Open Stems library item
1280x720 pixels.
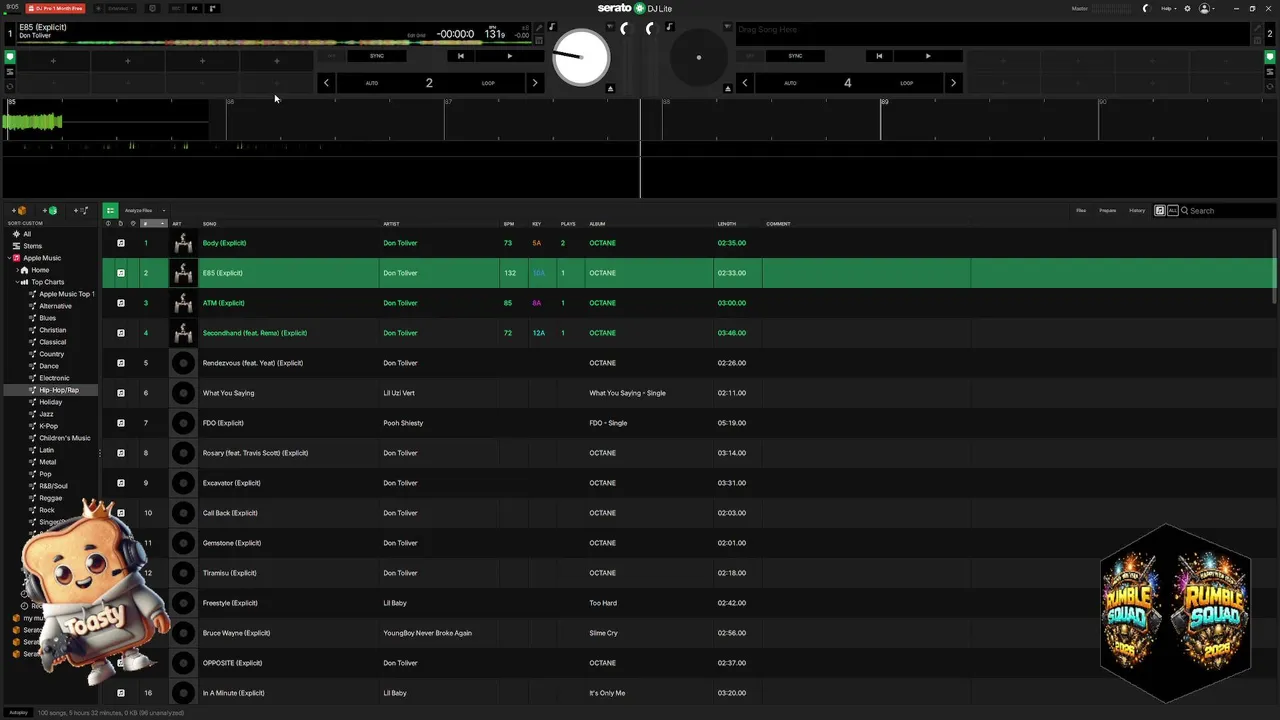32,246
